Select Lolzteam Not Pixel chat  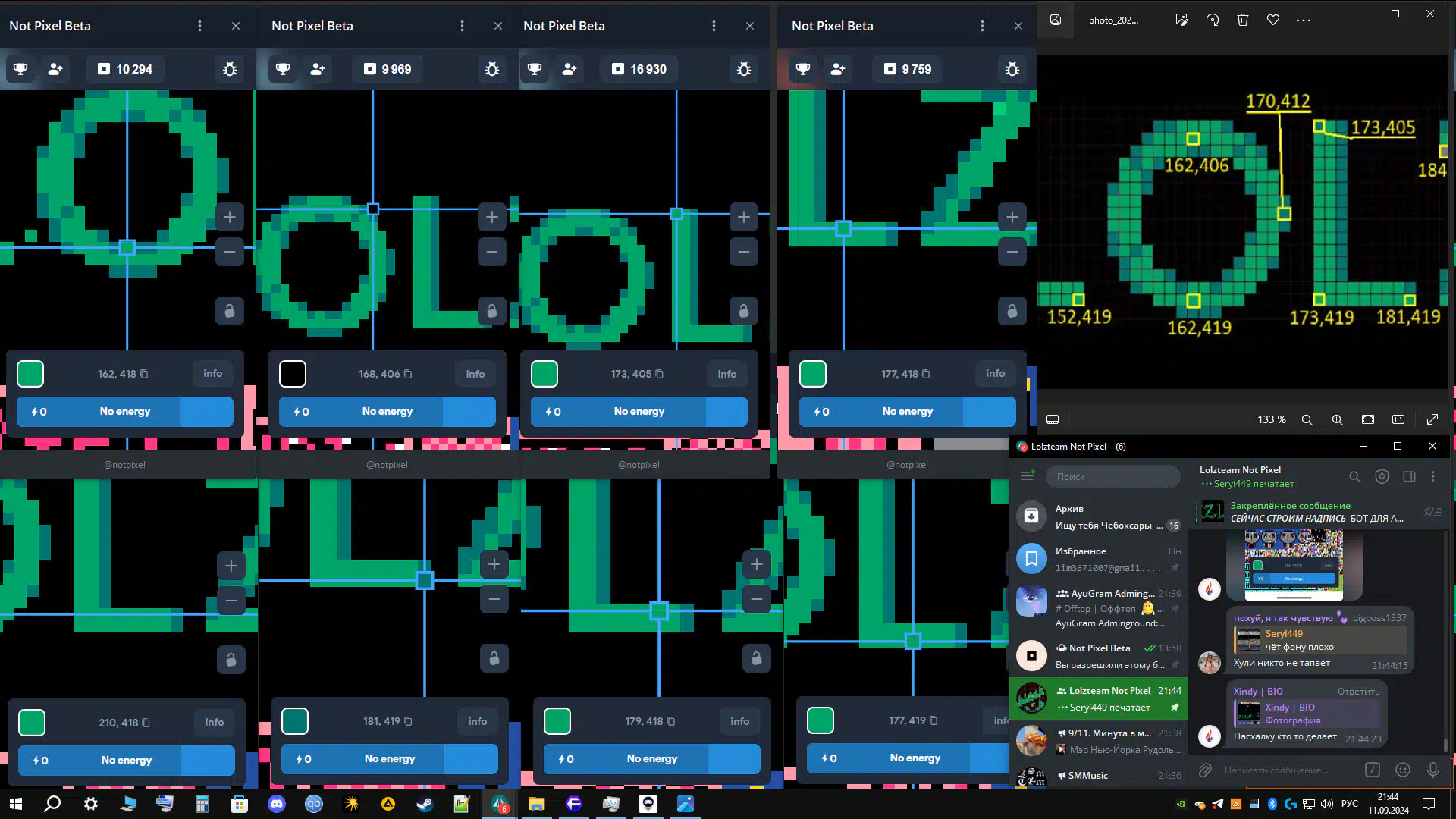coord(1098,698)
